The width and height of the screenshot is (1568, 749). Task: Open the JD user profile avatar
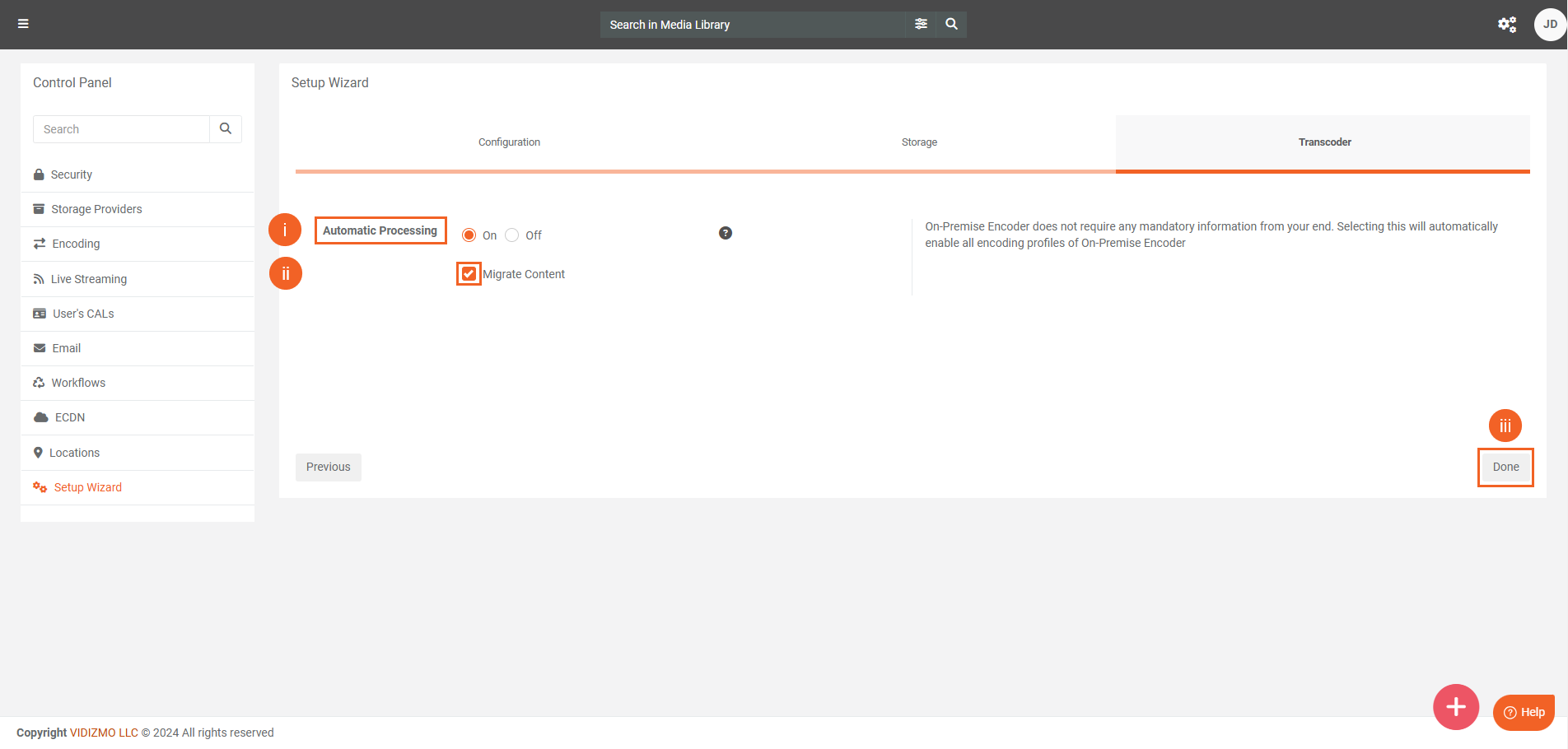(1549, 25)
